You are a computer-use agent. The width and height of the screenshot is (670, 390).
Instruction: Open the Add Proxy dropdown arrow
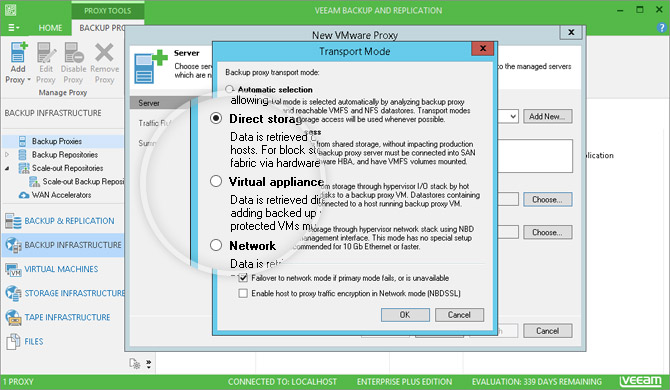pyautogui.click(x=29, y=80)
